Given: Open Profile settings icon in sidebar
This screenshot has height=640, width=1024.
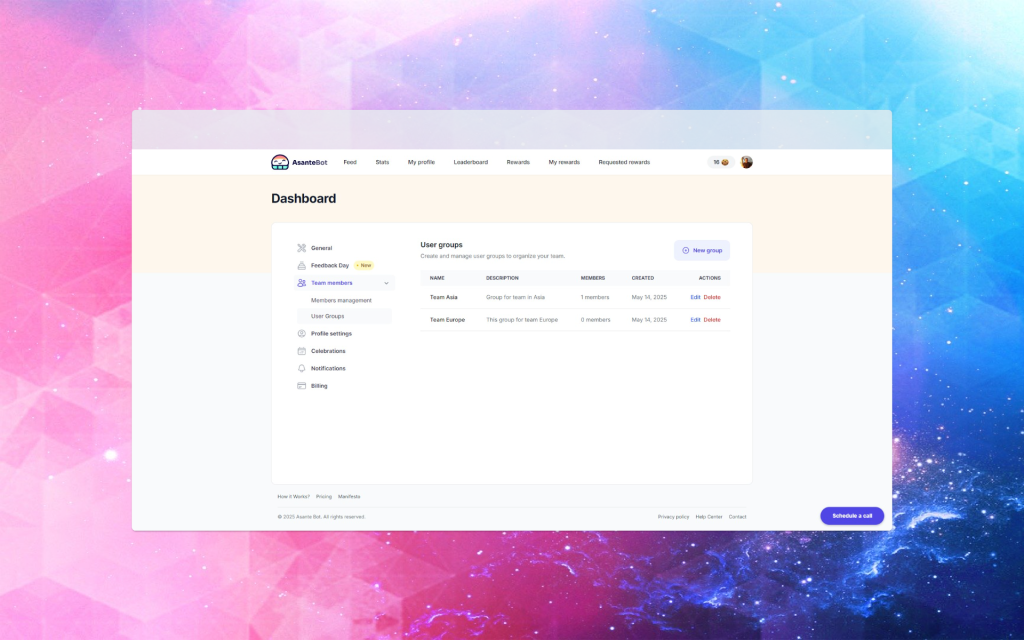Looking at the screenshot, I should click(301, 334).
